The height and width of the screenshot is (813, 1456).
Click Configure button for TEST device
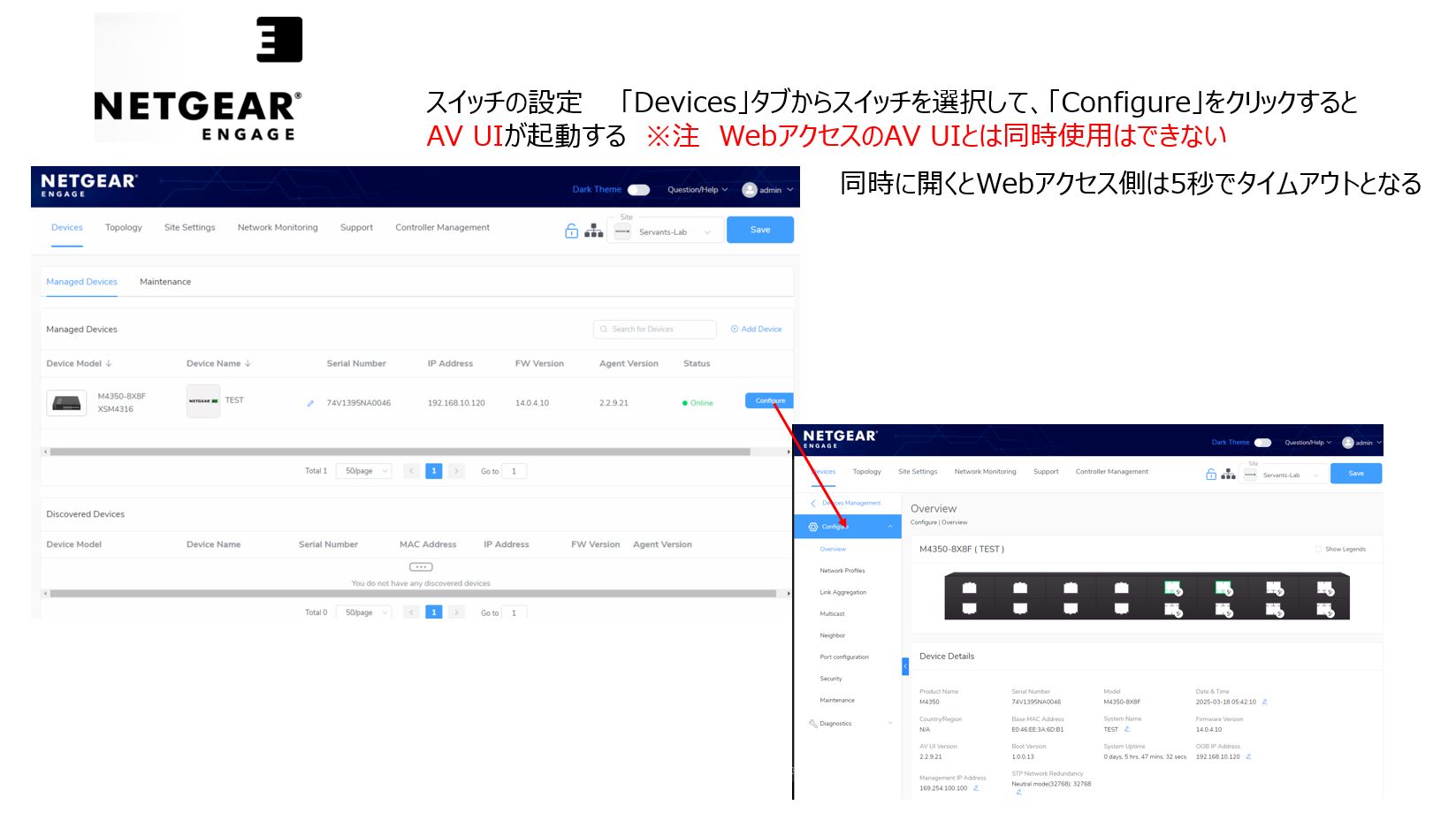(x=770, y=401)
